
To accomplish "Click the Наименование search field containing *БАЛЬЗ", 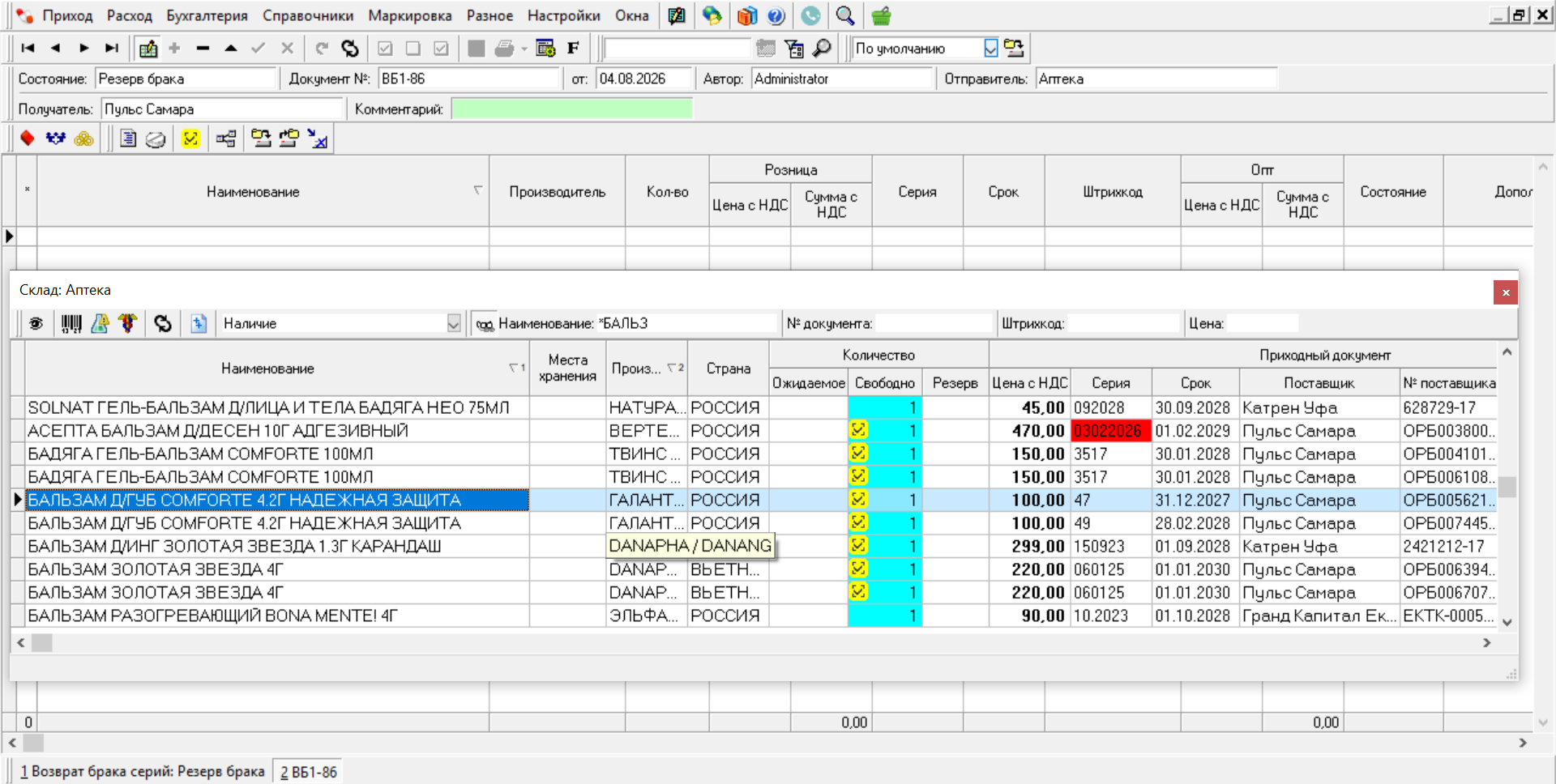I will click(686, 324).
